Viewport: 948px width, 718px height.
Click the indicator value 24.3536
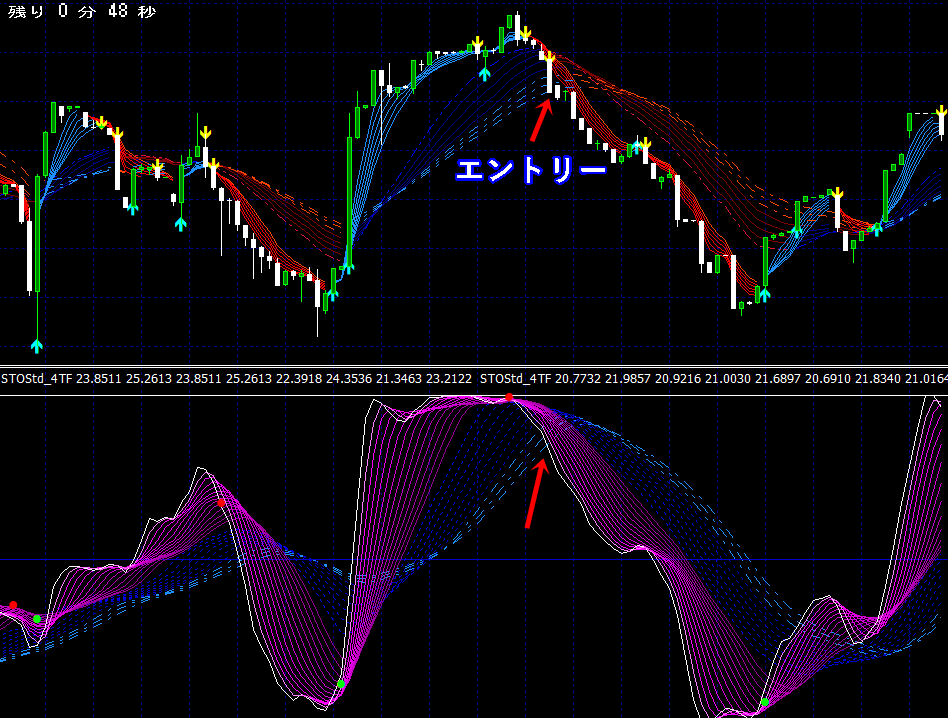click(349, 379)
